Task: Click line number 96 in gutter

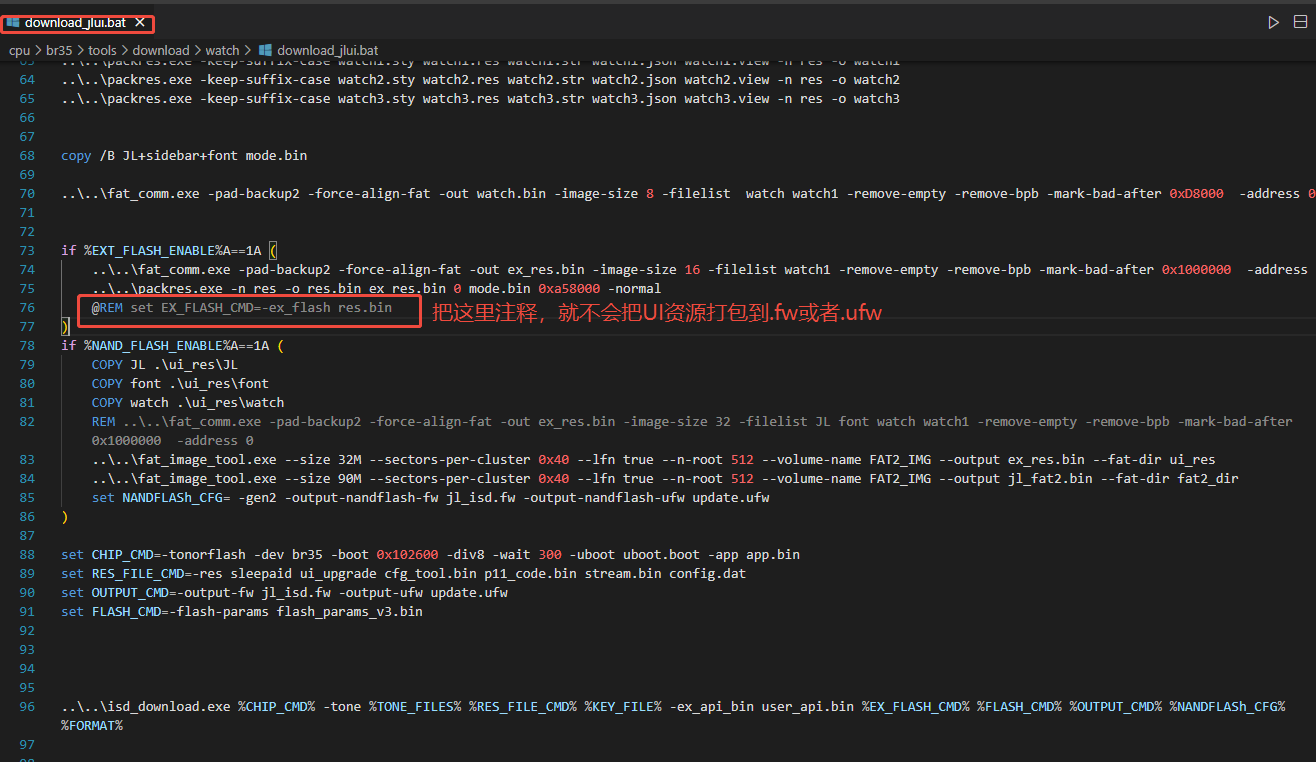Action: pos(27,707)
